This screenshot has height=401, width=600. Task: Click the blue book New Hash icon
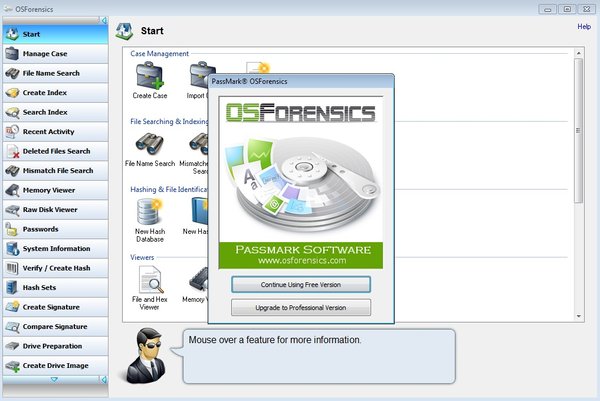tap(200, 211)
